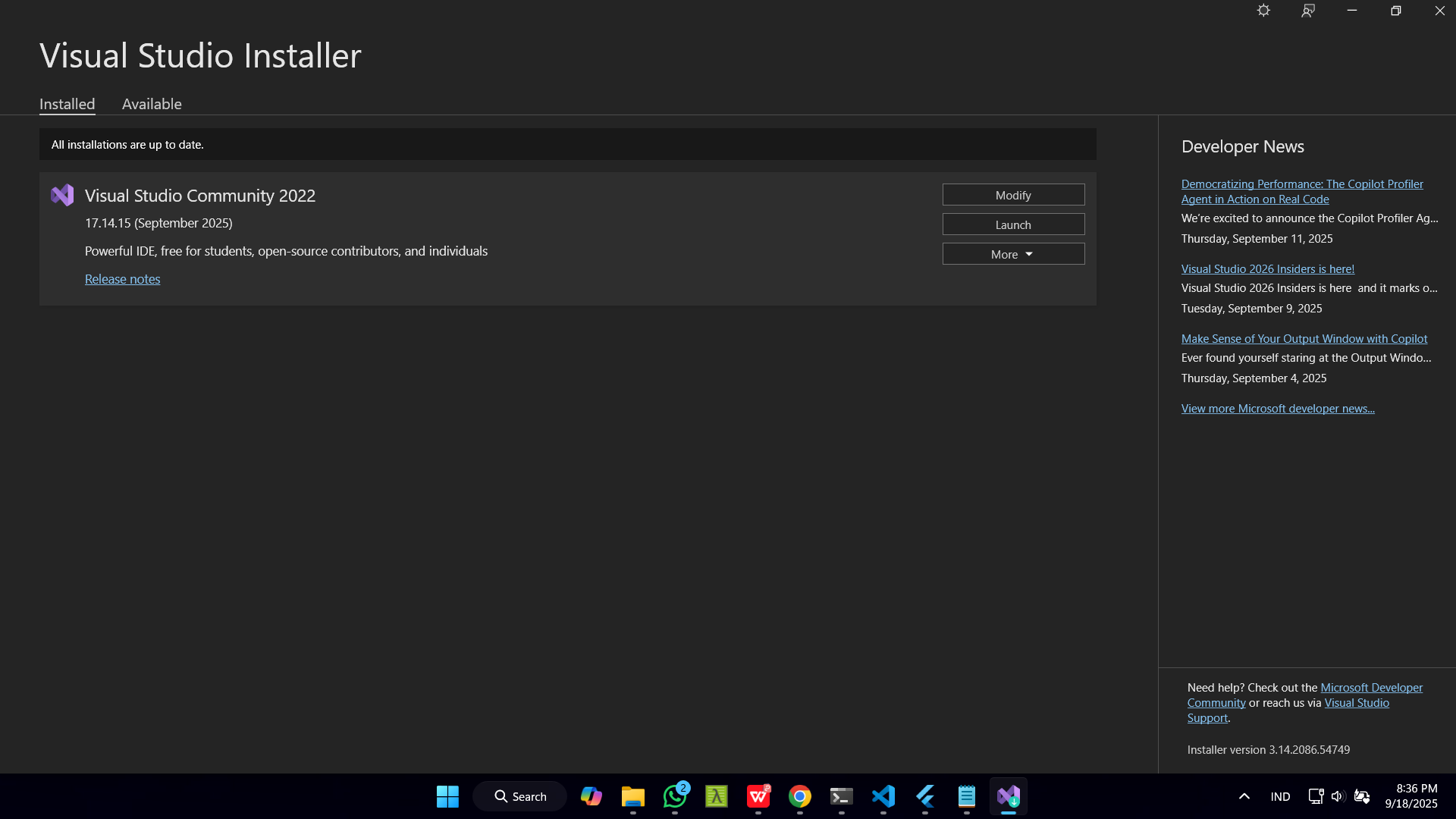Open the Notepad icon in taskbar
Viewport: 1456px width, 819px height.
click(x=967, y=796)
